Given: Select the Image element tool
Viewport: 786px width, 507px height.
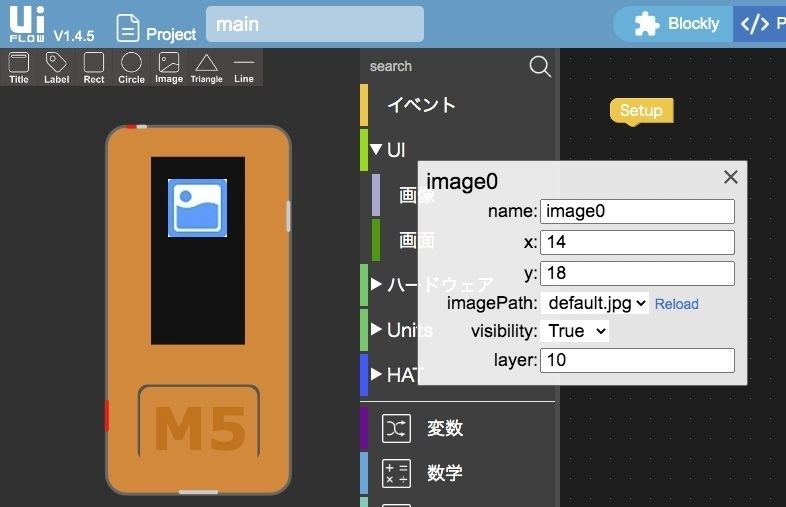Looking at the screenshot, I should 169,67.
